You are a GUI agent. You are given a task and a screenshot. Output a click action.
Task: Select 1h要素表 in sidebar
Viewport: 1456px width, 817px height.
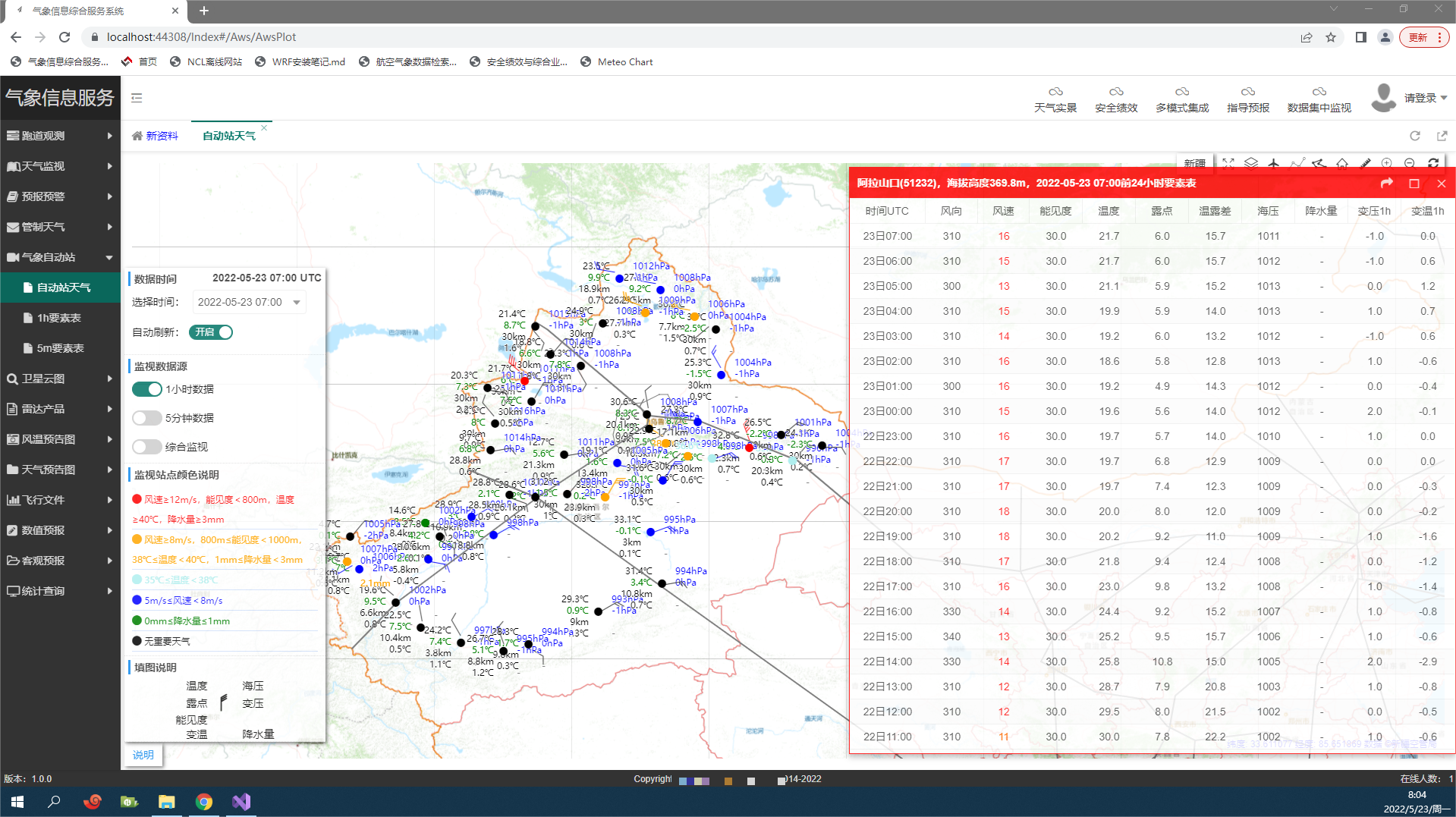coord(60,318)
